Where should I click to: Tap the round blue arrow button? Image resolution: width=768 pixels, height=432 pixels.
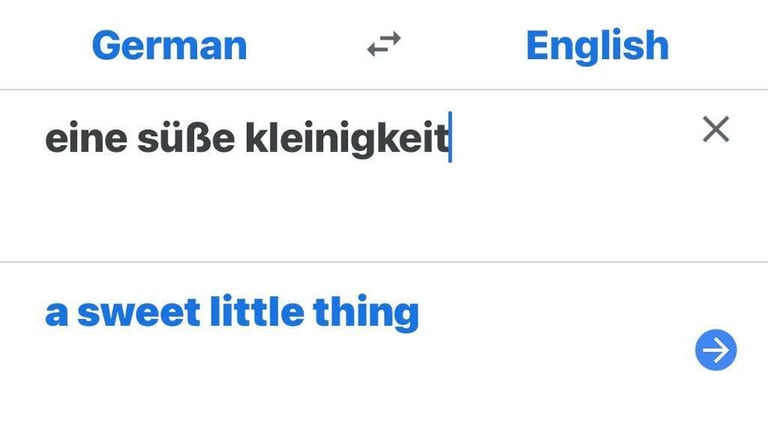coord(716,350)
